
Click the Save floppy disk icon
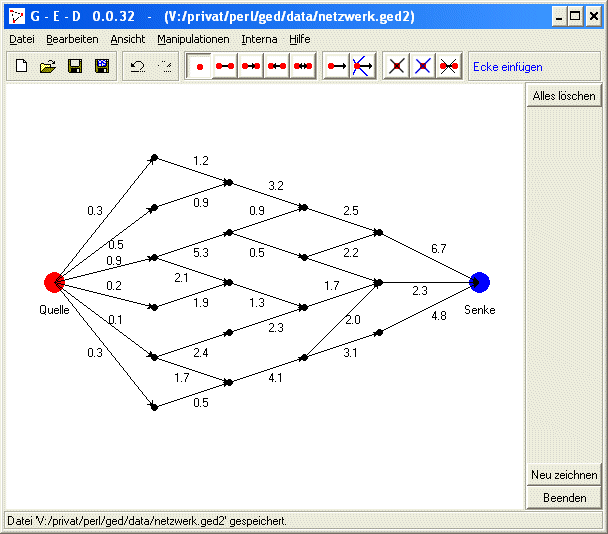pos(75,66)
